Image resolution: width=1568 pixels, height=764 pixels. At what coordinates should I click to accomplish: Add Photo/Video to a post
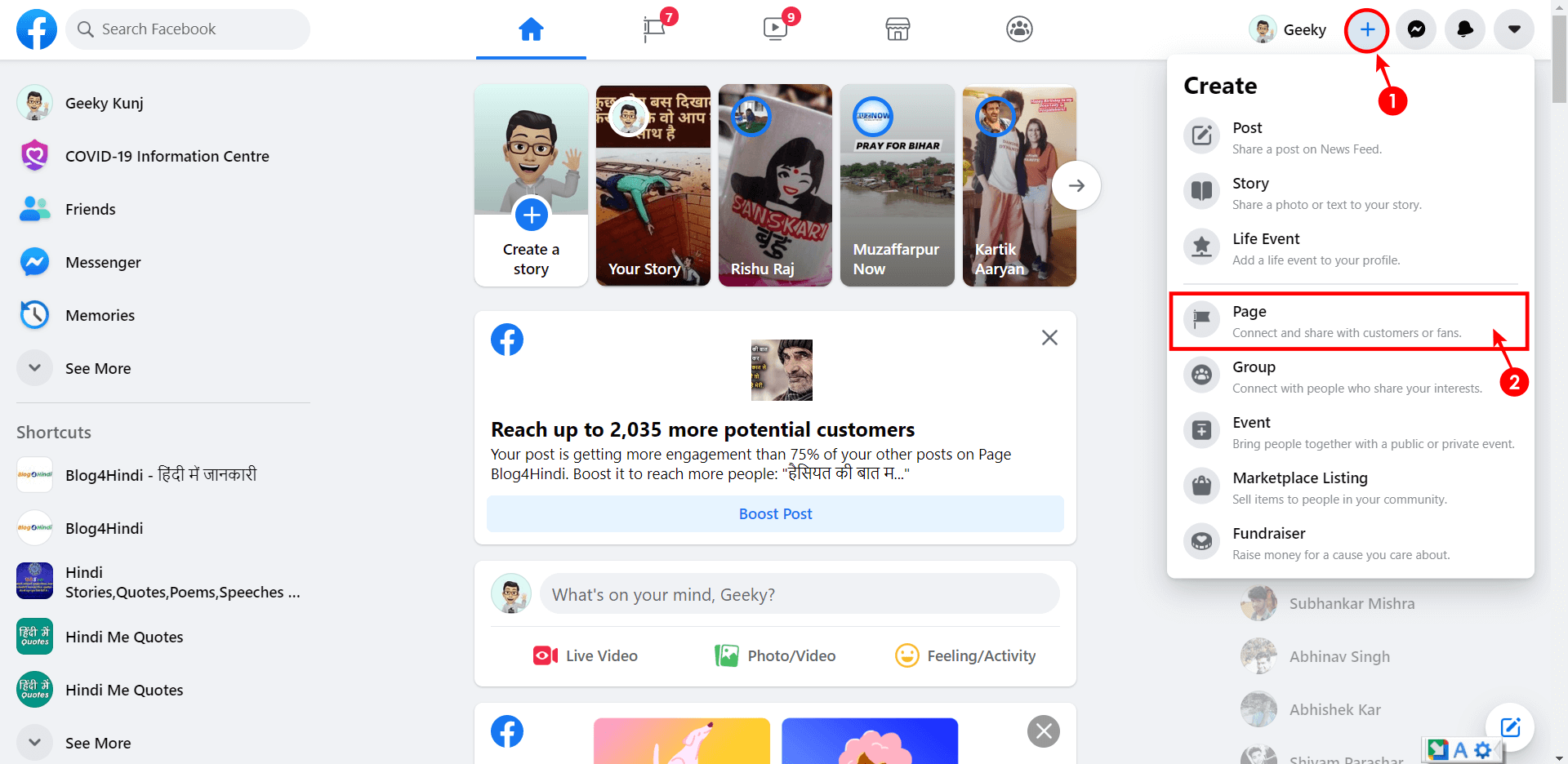click(775, 656)
